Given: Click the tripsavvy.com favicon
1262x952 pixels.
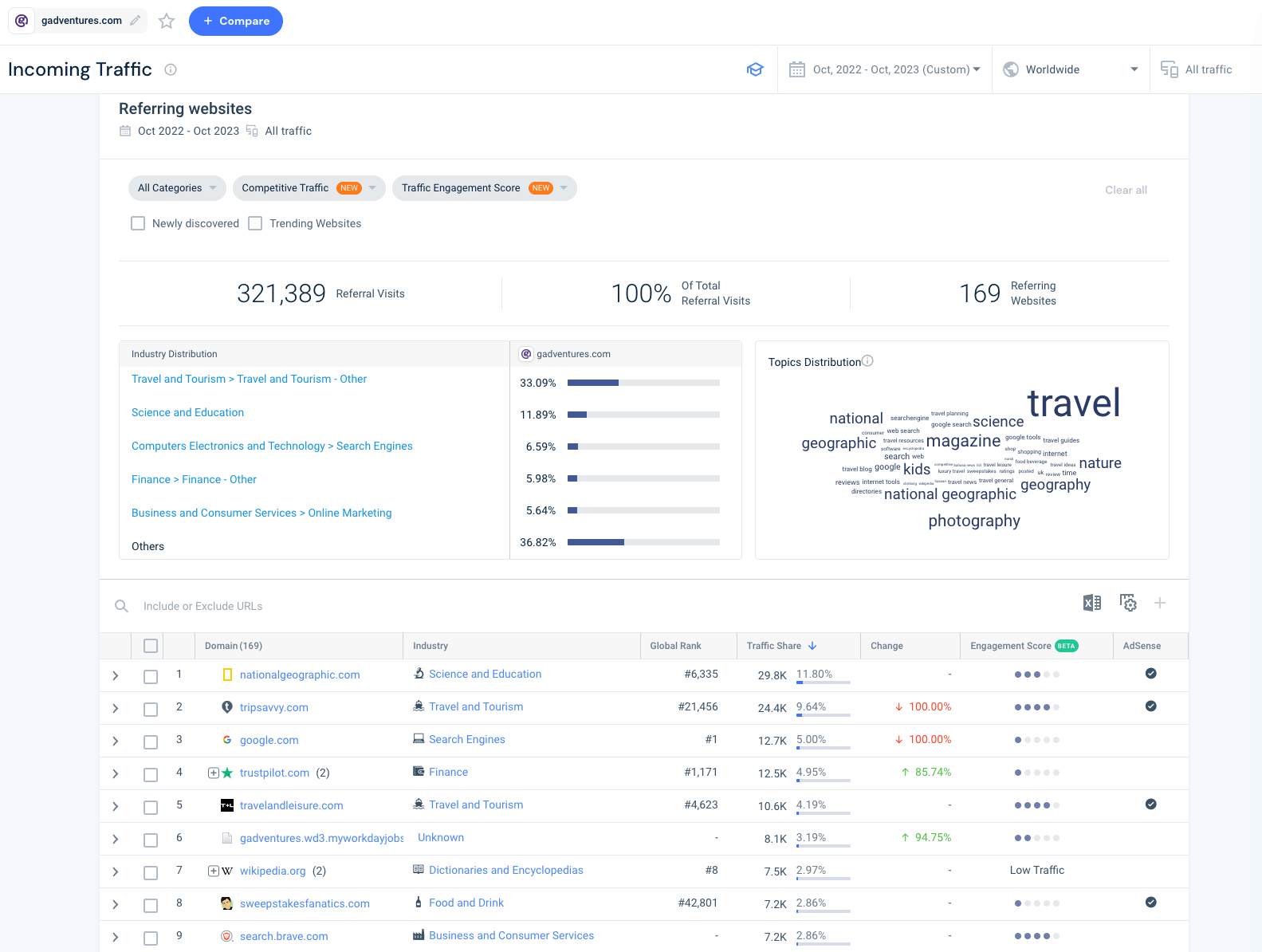Looking at the screenshot, I should pyautogui.click(x=227, y=707).
